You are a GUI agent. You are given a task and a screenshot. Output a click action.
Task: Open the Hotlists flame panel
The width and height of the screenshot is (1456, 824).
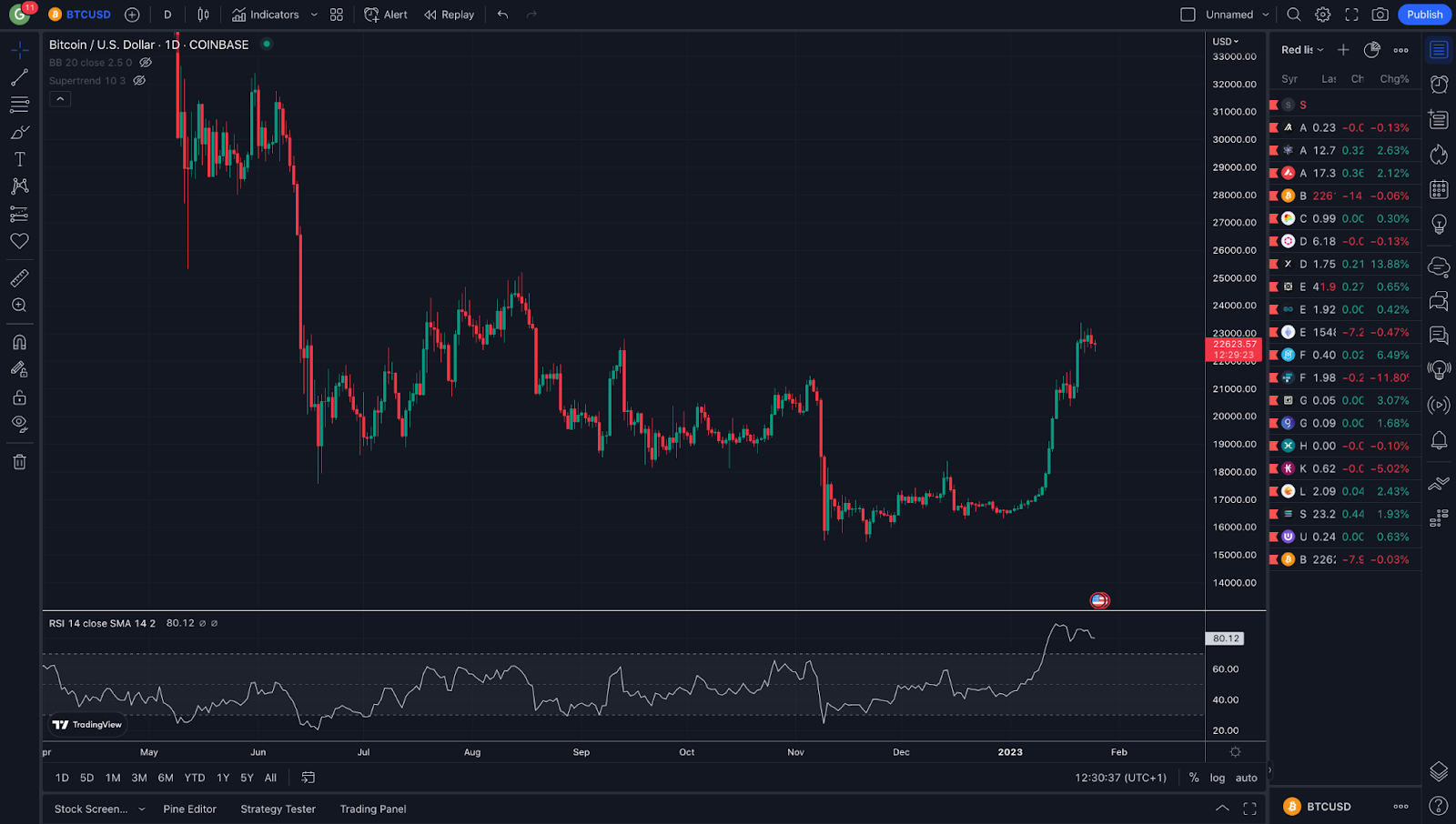coord(1439,155)
